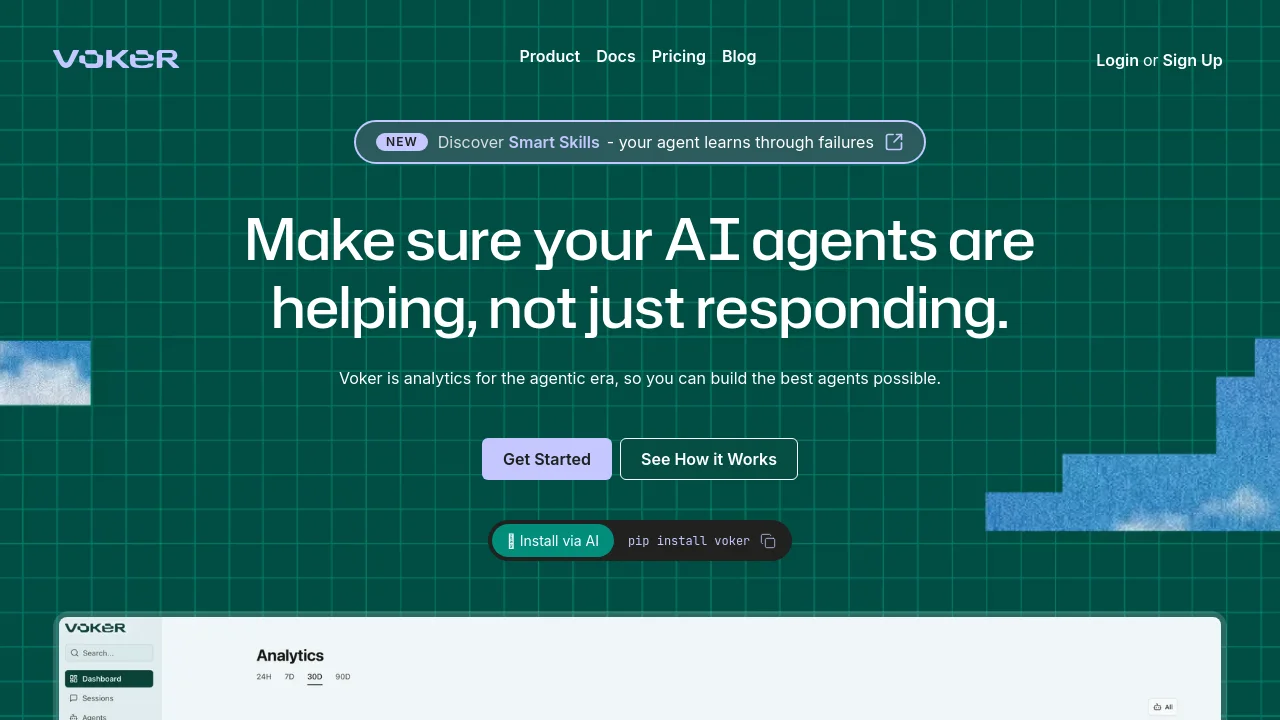Click the All filter icon in preview
Viewport: 1280px width, 720px height.
click(1157, 707)
